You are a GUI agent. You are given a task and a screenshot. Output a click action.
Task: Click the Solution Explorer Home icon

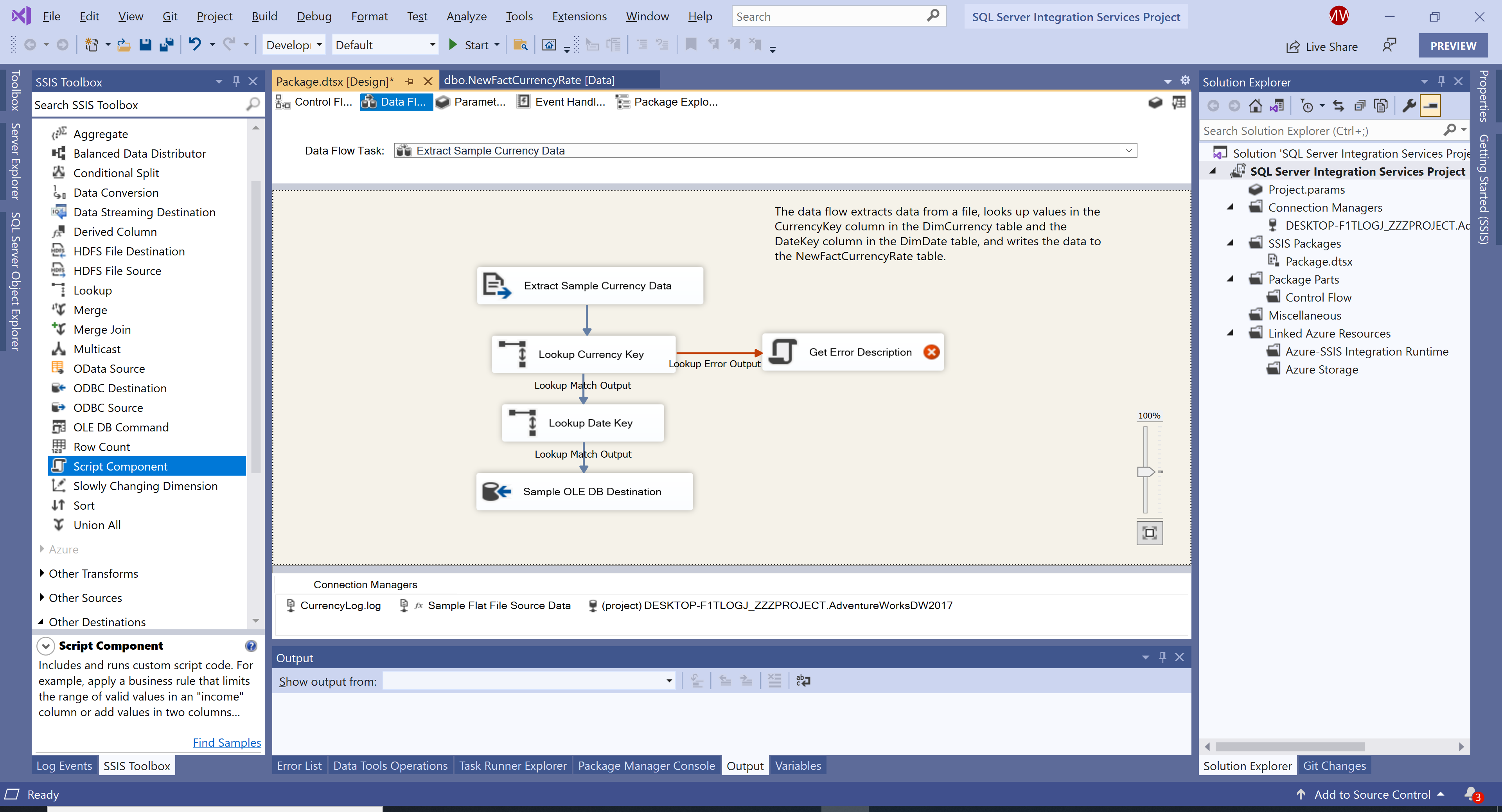pyautogui.click(x=1255, y=106)
